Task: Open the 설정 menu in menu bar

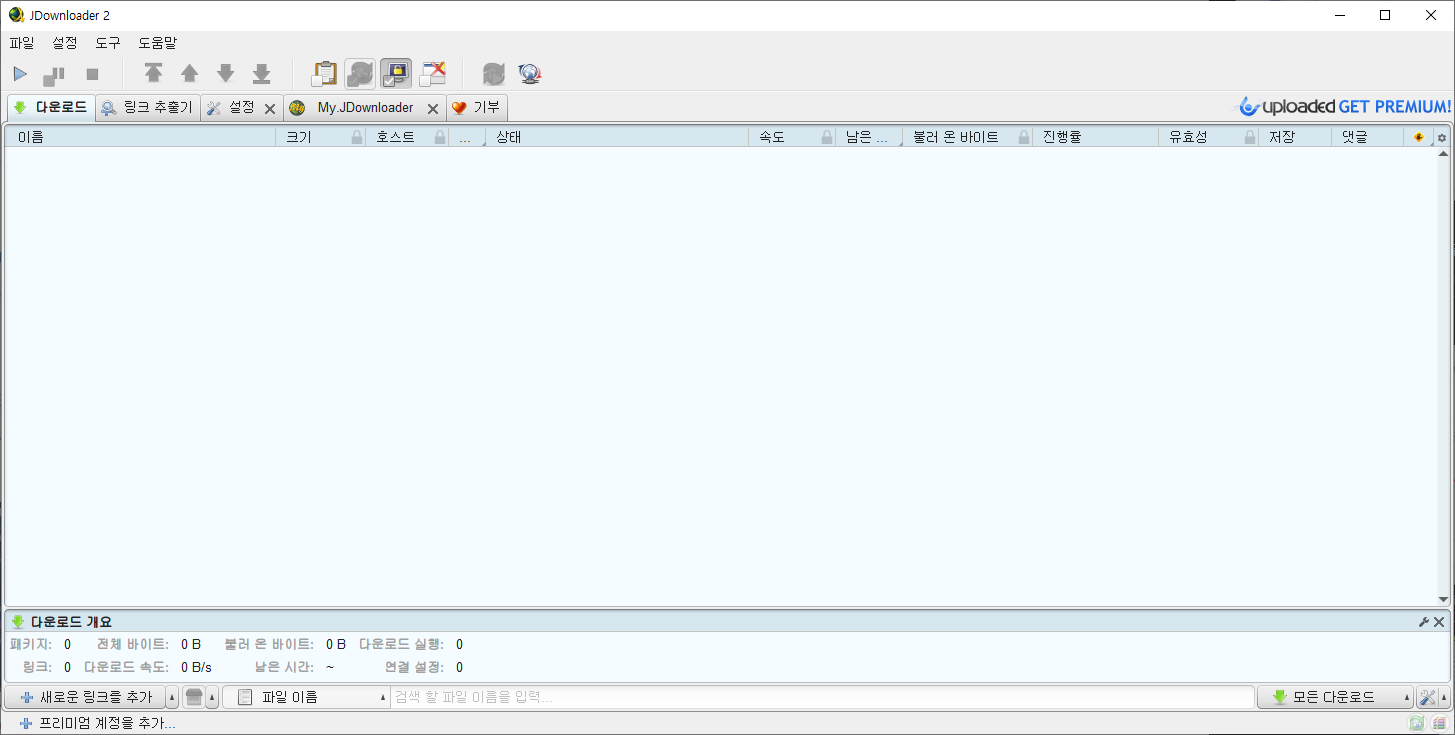Action: pos(64,43)
